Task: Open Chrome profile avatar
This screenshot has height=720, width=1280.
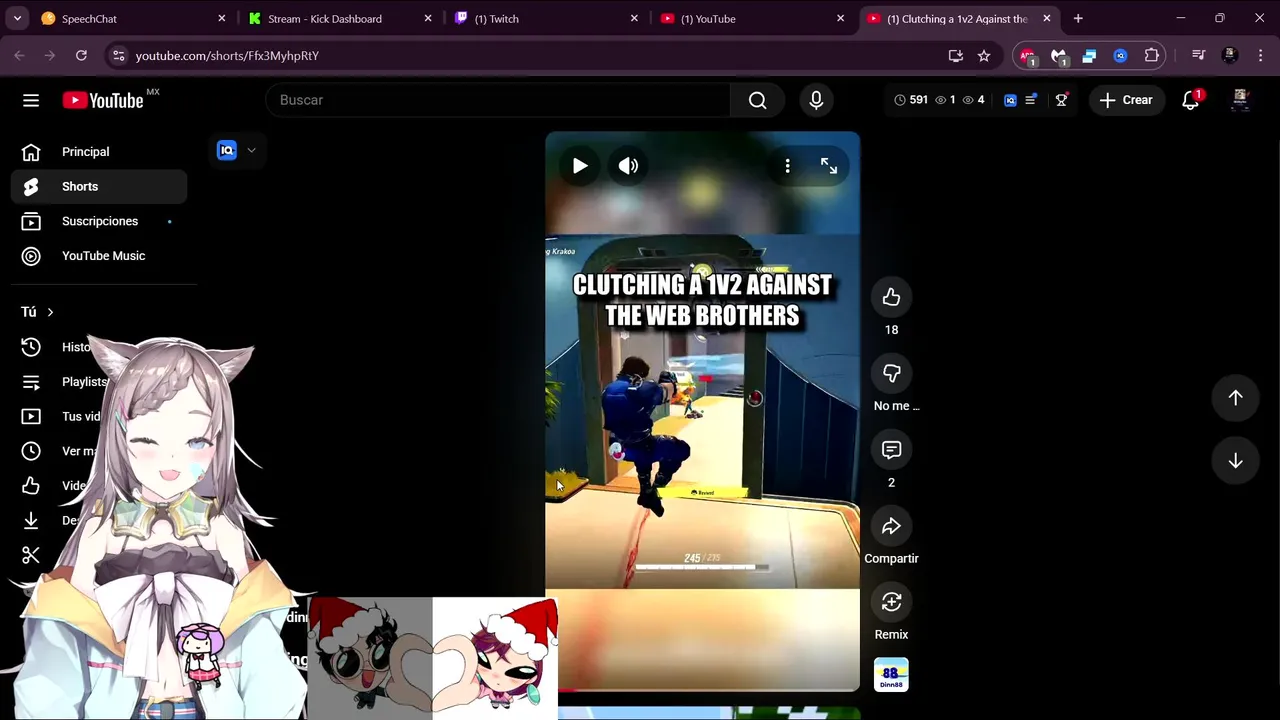Action: pyautogui.click(x=1229, y=56)
